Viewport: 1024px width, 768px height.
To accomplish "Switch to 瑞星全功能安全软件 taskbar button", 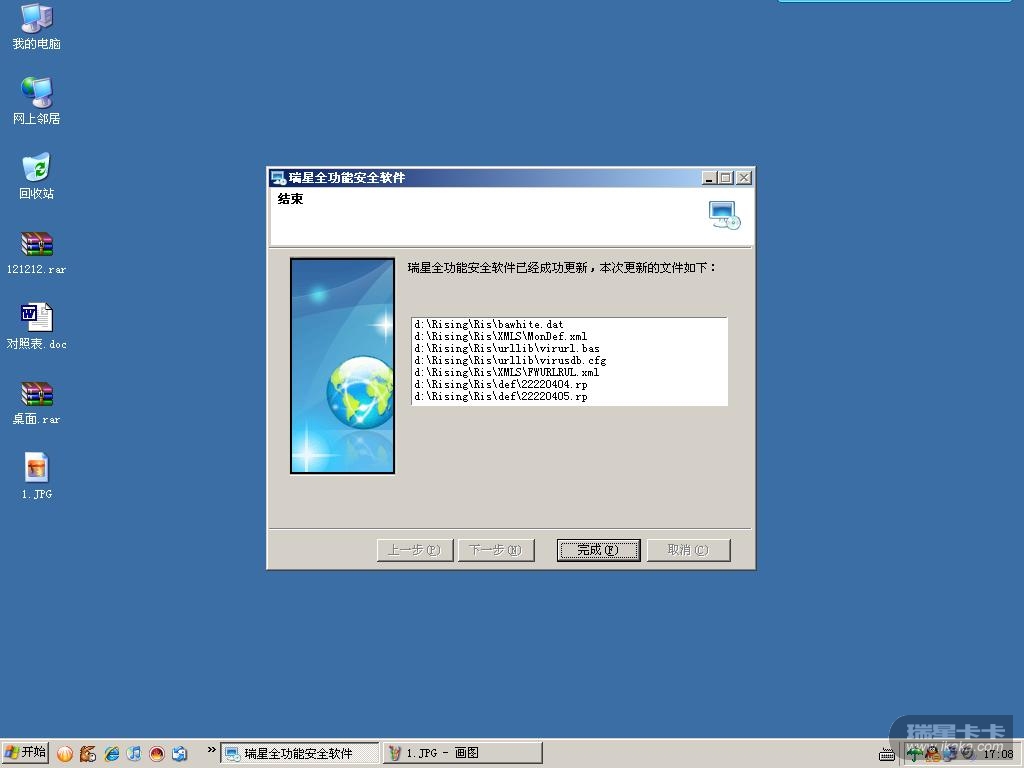I will 300,753.
